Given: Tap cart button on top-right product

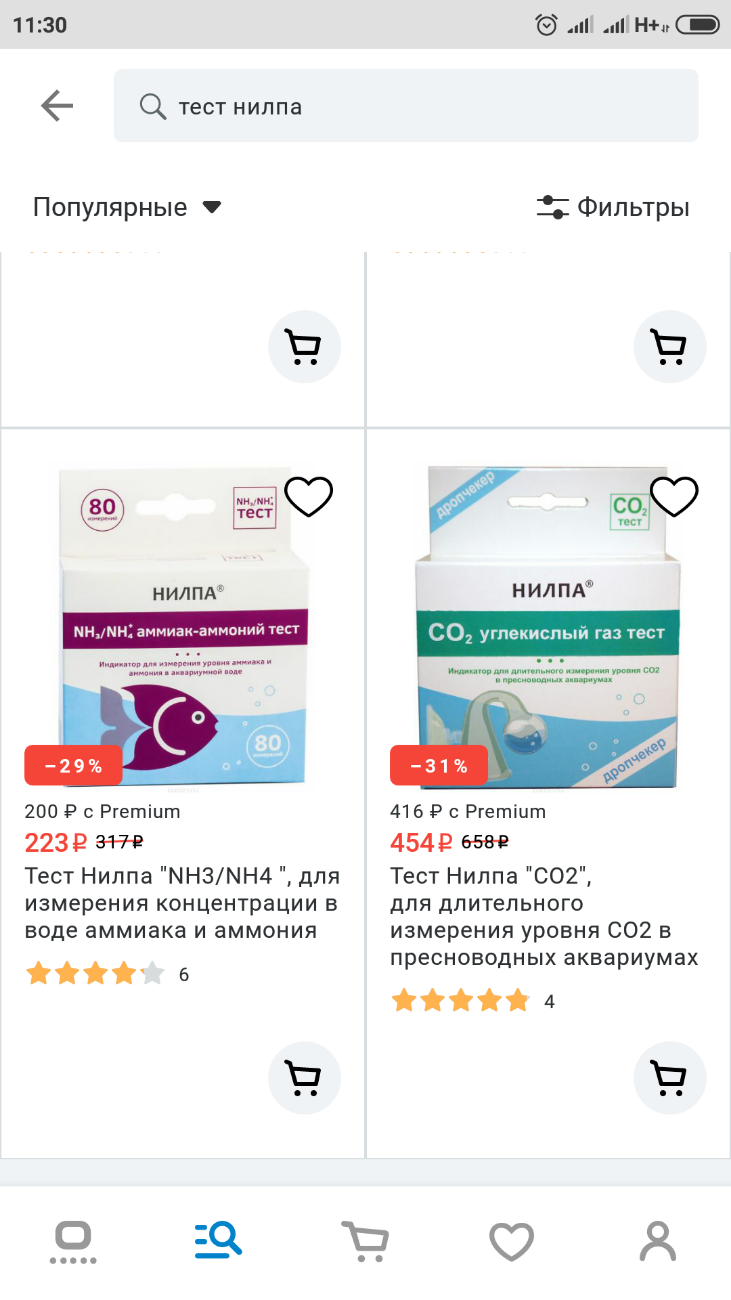Looking at the screenshot, I should point(671,347).
